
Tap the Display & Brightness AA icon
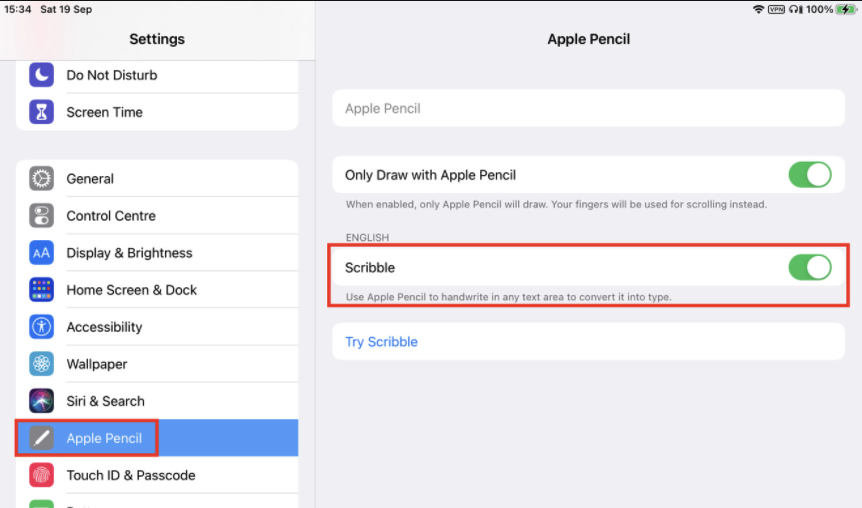pyautogui.click(x=41, y=253)
